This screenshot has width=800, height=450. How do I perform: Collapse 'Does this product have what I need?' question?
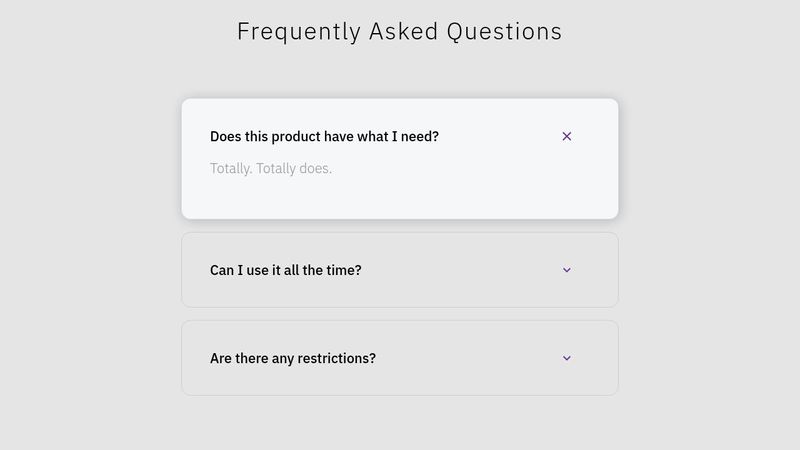[400, 136]
